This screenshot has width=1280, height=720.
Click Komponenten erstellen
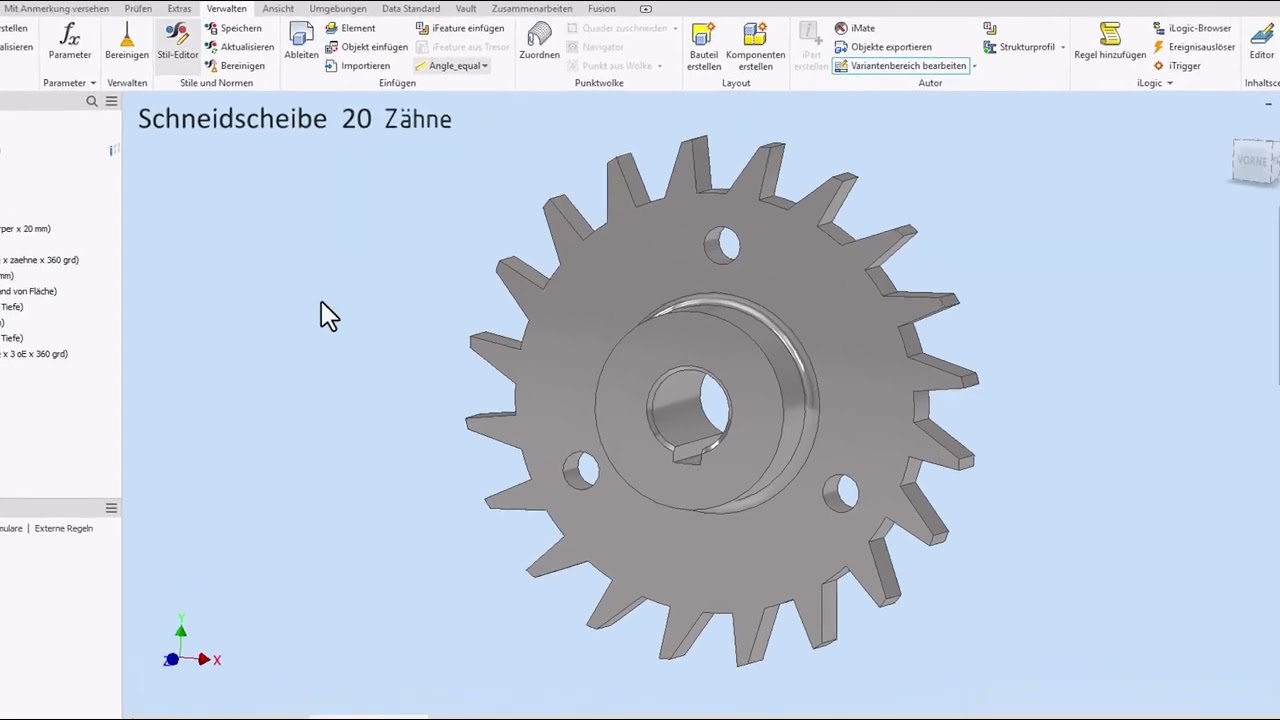755,47
